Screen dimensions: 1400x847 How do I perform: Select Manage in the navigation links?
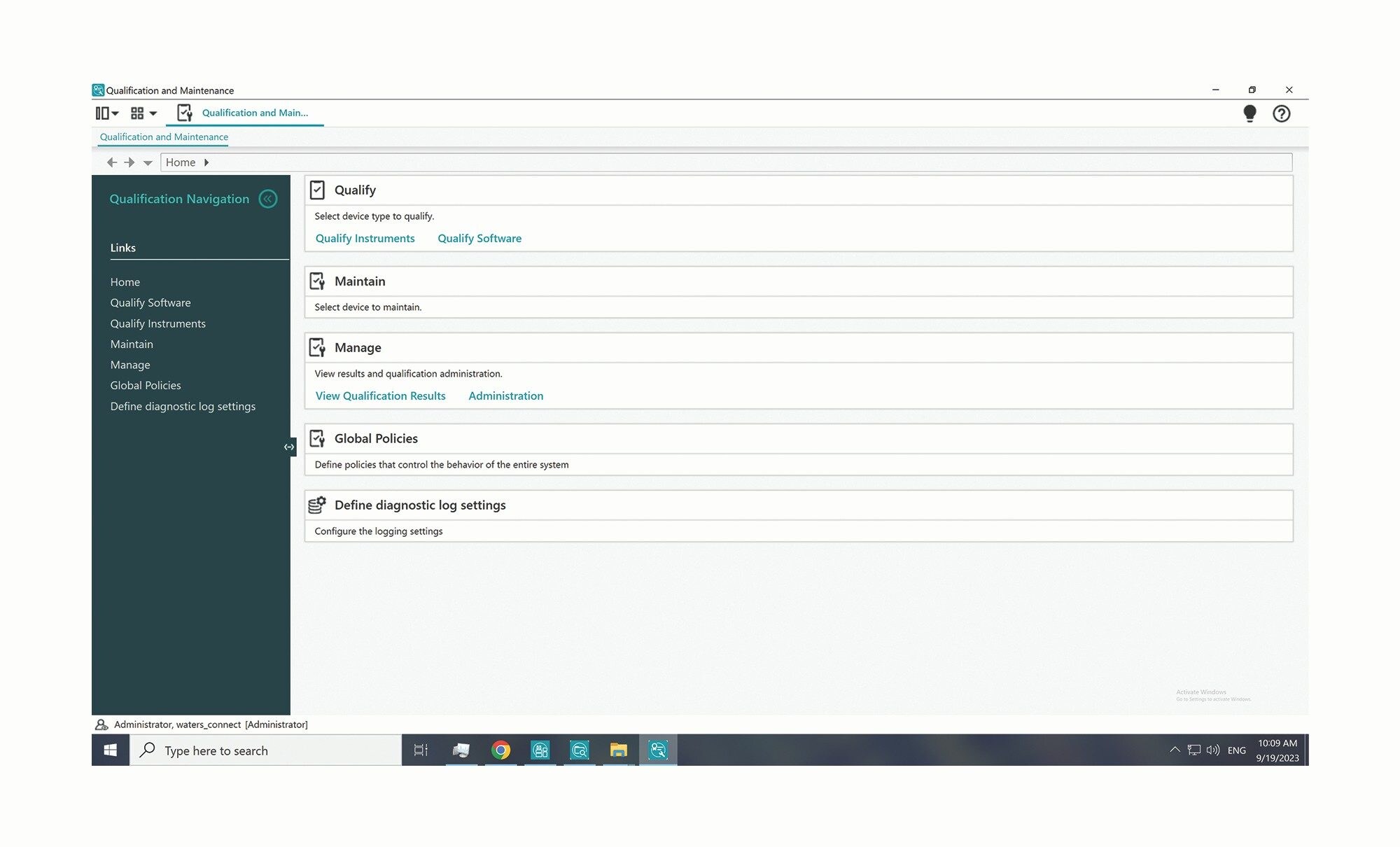130,365
